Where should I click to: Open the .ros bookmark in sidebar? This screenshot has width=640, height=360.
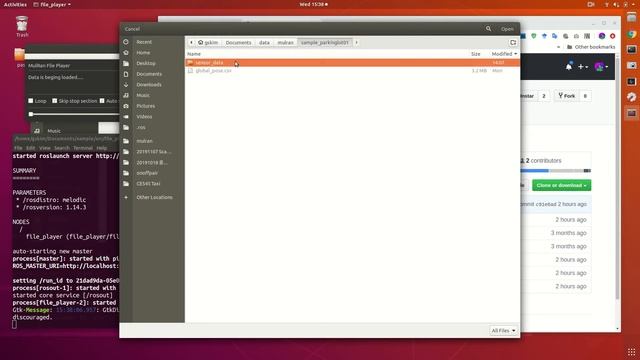tap(141, 127)
